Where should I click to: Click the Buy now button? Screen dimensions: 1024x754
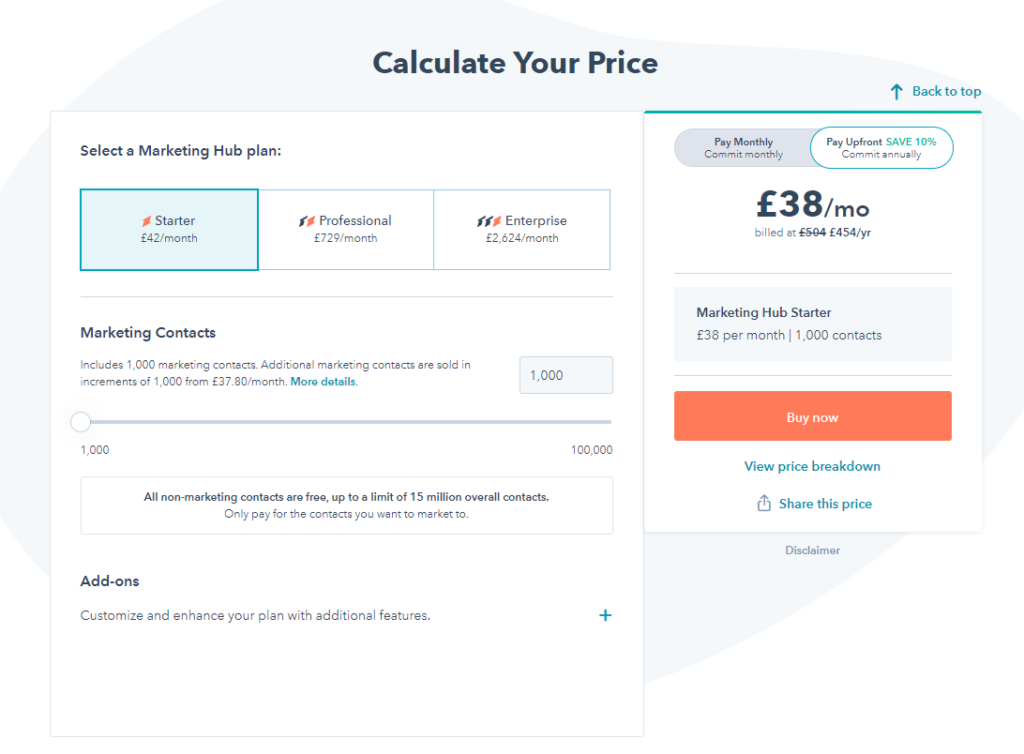812,415
